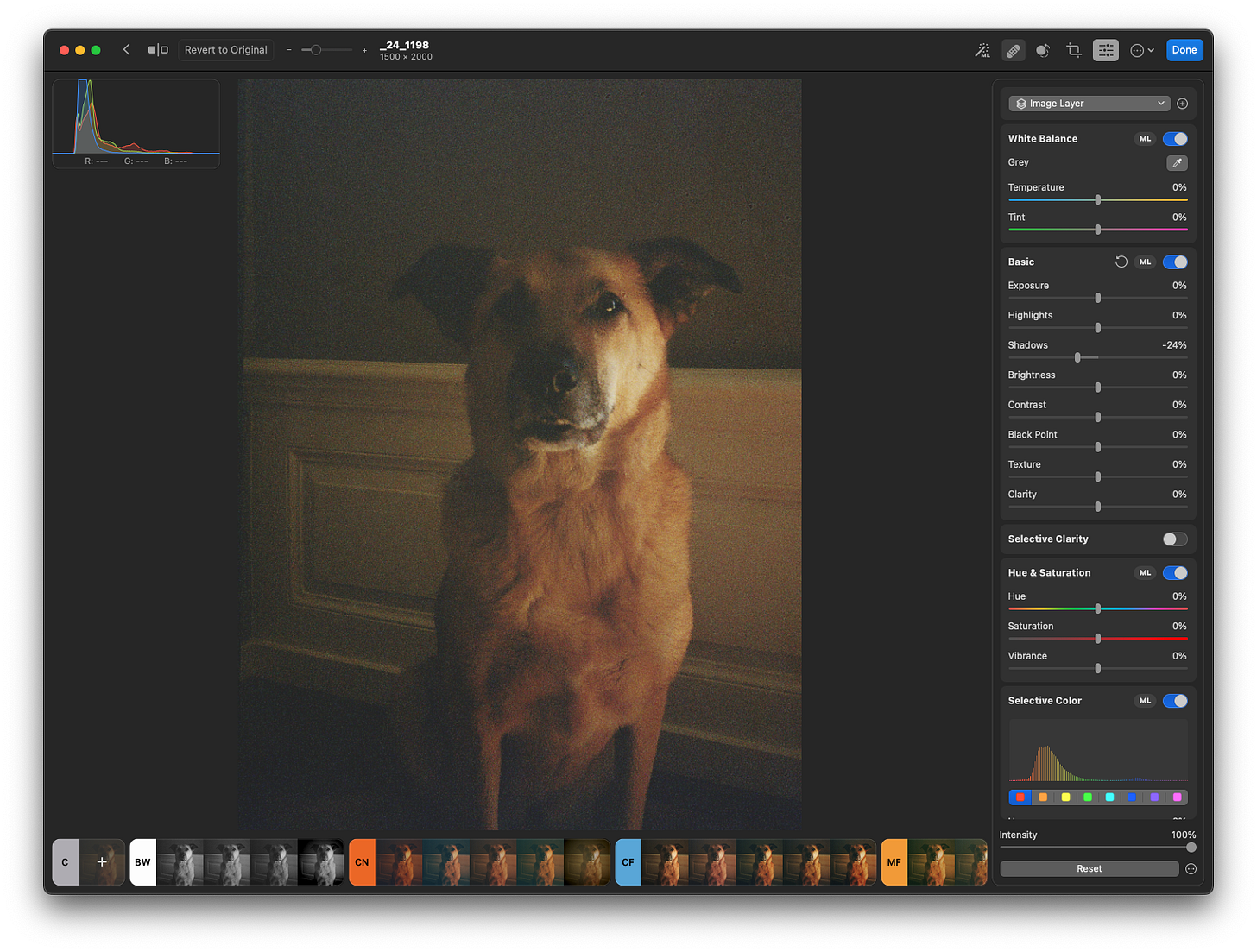Add a custom preset with the plus

point(102,862)
